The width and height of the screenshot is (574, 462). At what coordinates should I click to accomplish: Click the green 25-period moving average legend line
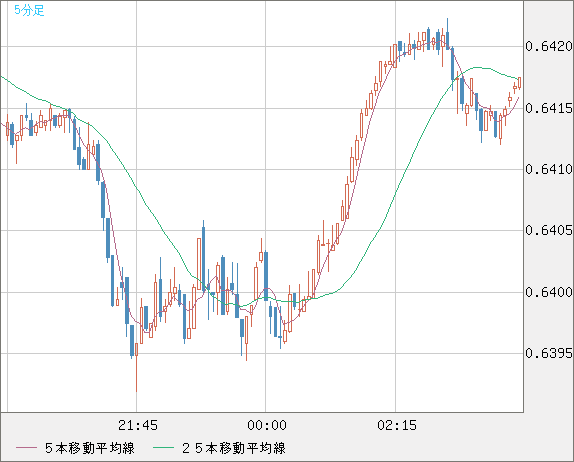[163, 448]
